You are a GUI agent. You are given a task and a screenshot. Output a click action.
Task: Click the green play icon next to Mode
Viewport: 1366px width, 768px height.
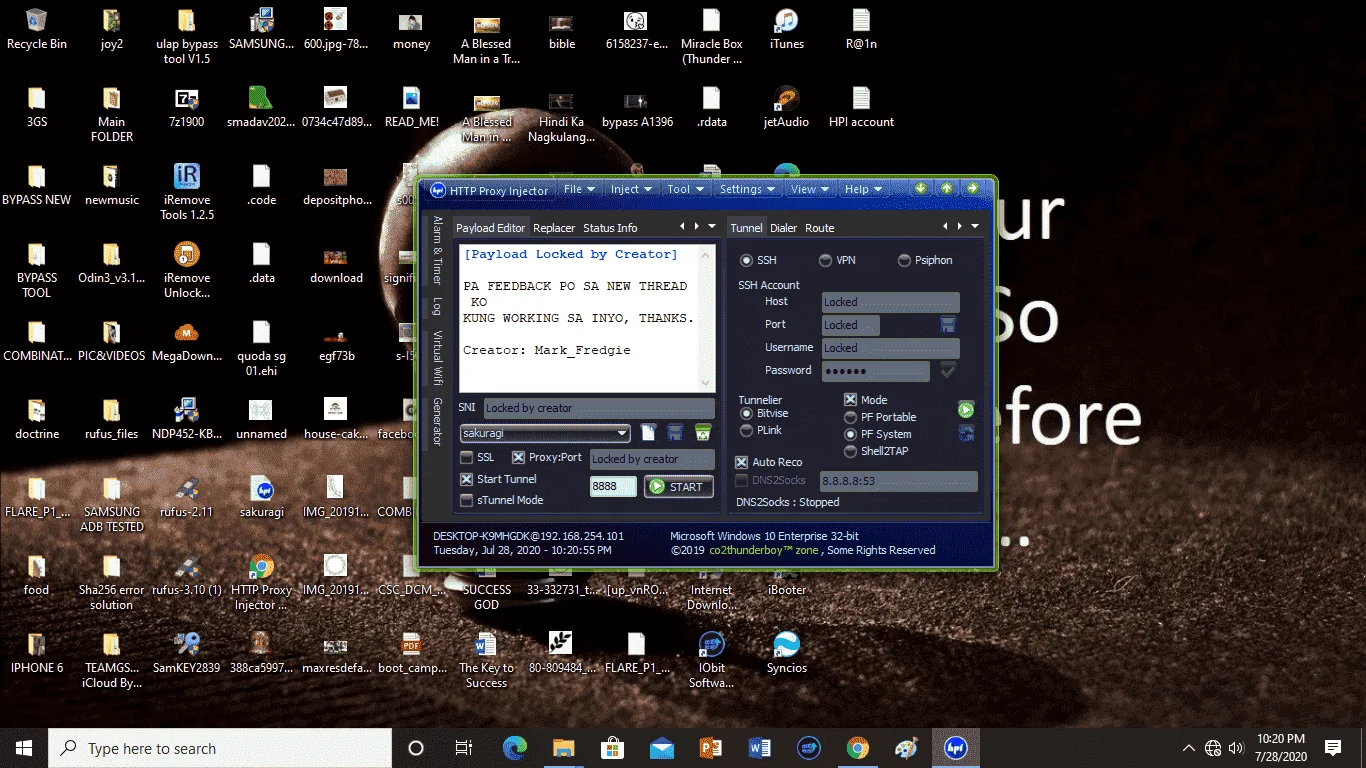pyautogui.click(x=965, y=409)
